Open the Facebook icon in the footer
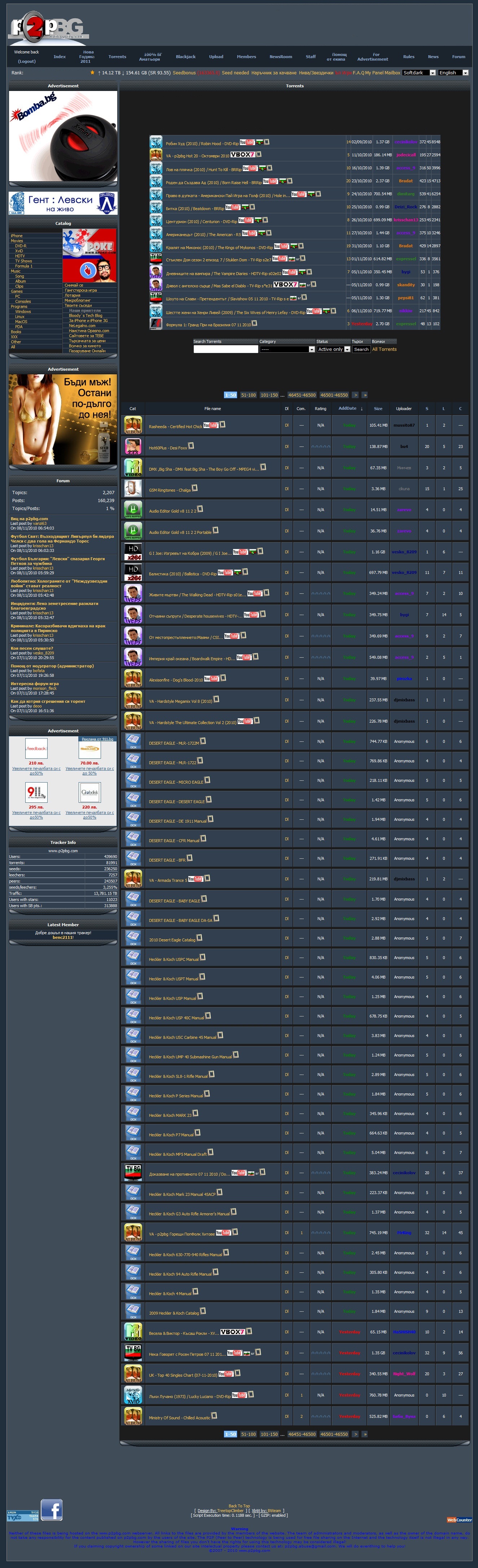The width and height of the screenshot is (478, 1568). pyautogui.click(x=52, y=1510)
